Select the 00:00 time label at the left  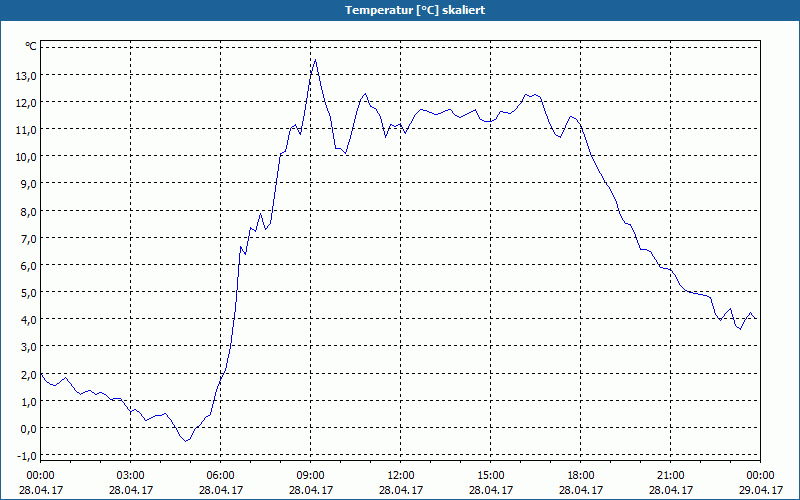pos(41,475)
